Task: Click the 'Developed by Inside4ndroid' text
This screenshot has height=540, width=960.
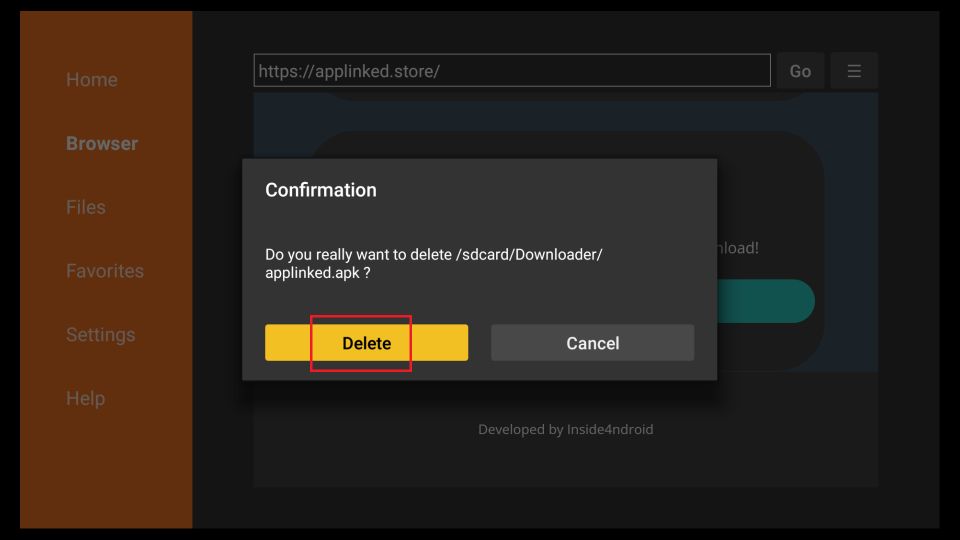Action: pos(566,429)
